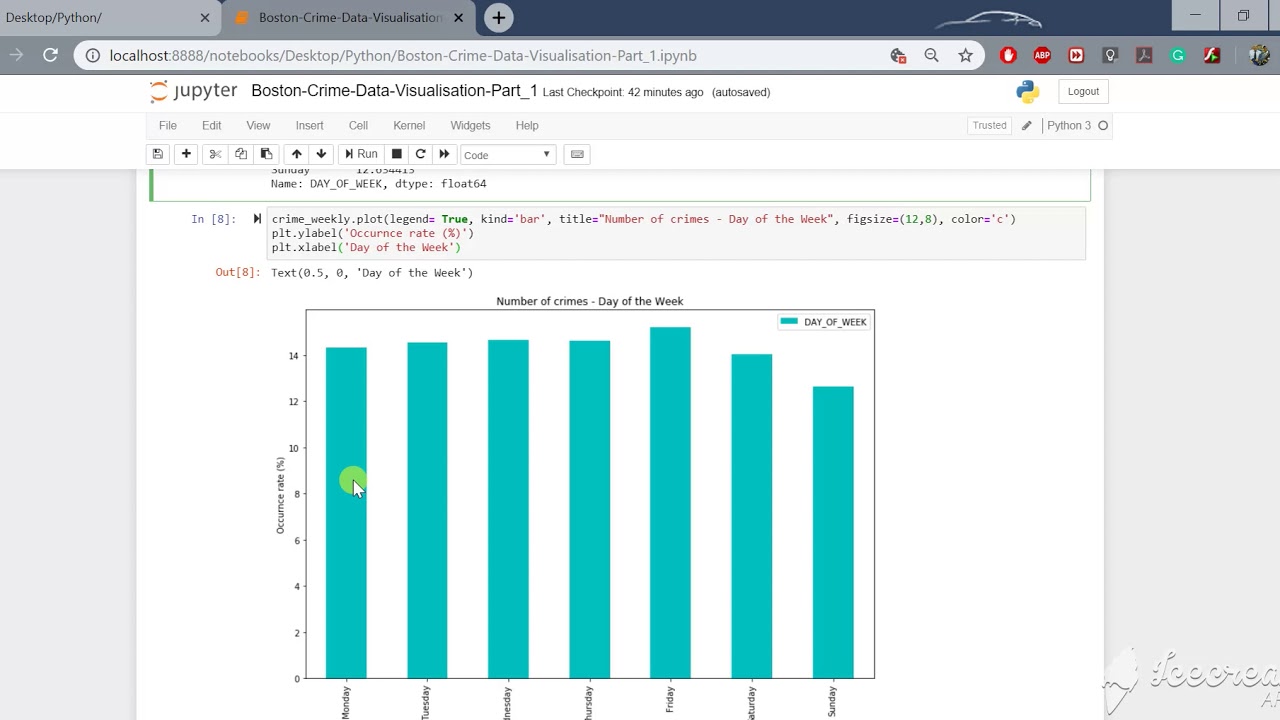The image size is (1280, 720).
Task: Click the kernel idle circle indicator
Action: pyautogui.click(x=1103, y=125)
